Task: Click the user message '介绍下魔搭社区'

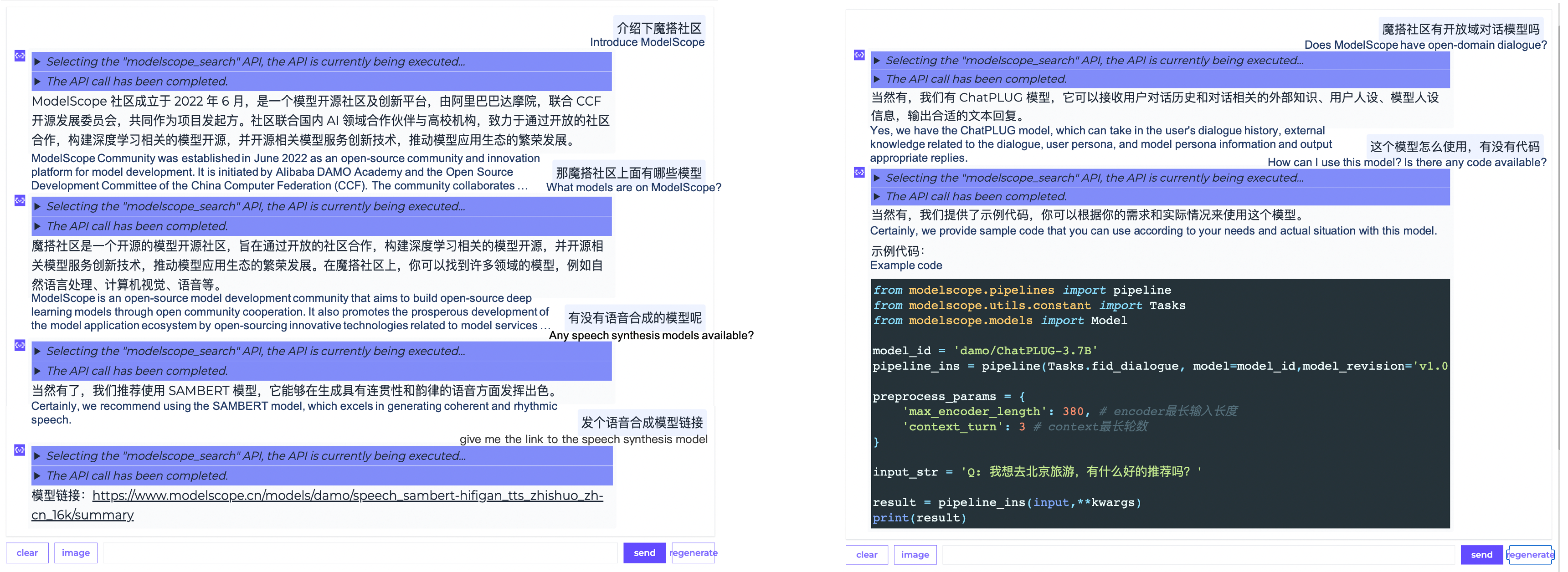Action: (659, 28)
